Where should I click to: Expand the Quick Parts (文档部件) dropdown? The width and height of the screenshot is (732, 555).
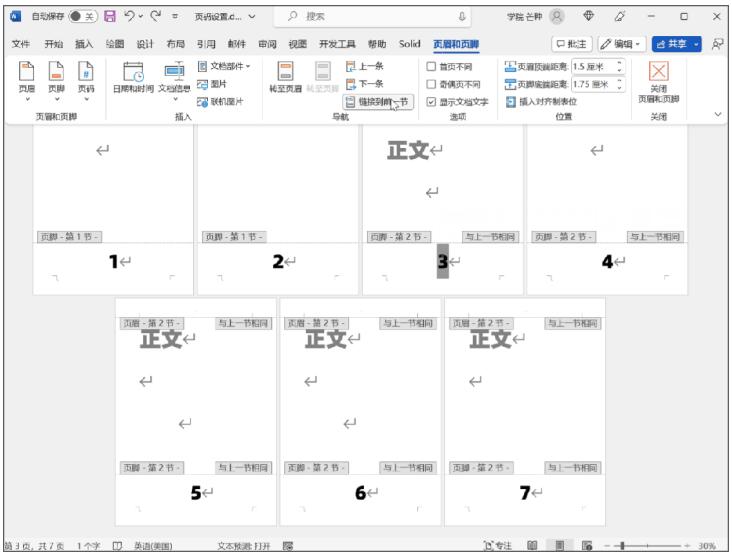(224, 67)
